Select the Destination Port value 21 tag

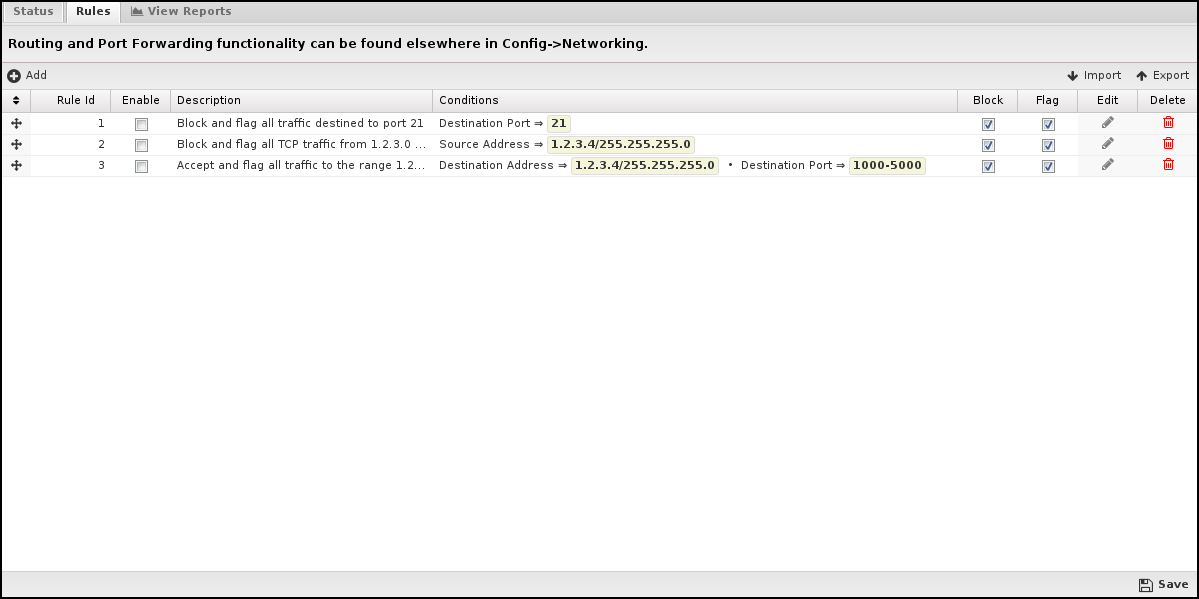(x=558, y=123)
